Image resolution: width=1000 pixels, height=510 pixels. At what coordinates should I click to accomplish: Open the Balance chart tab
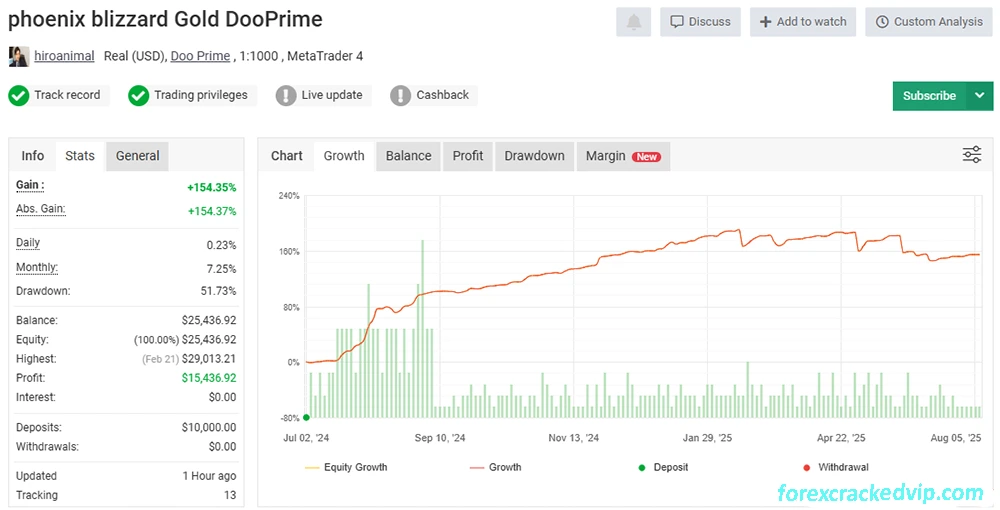pos(408,156)
